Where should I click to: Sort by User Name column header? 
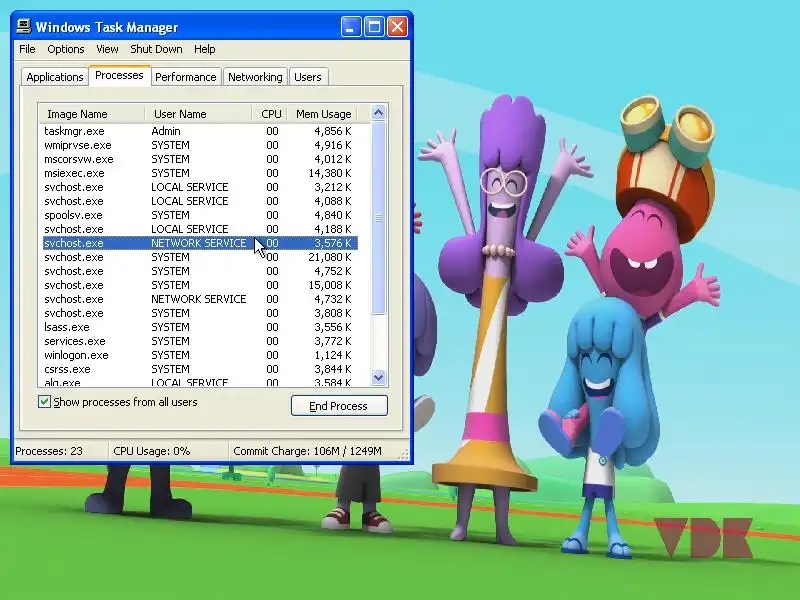[198, 114]
